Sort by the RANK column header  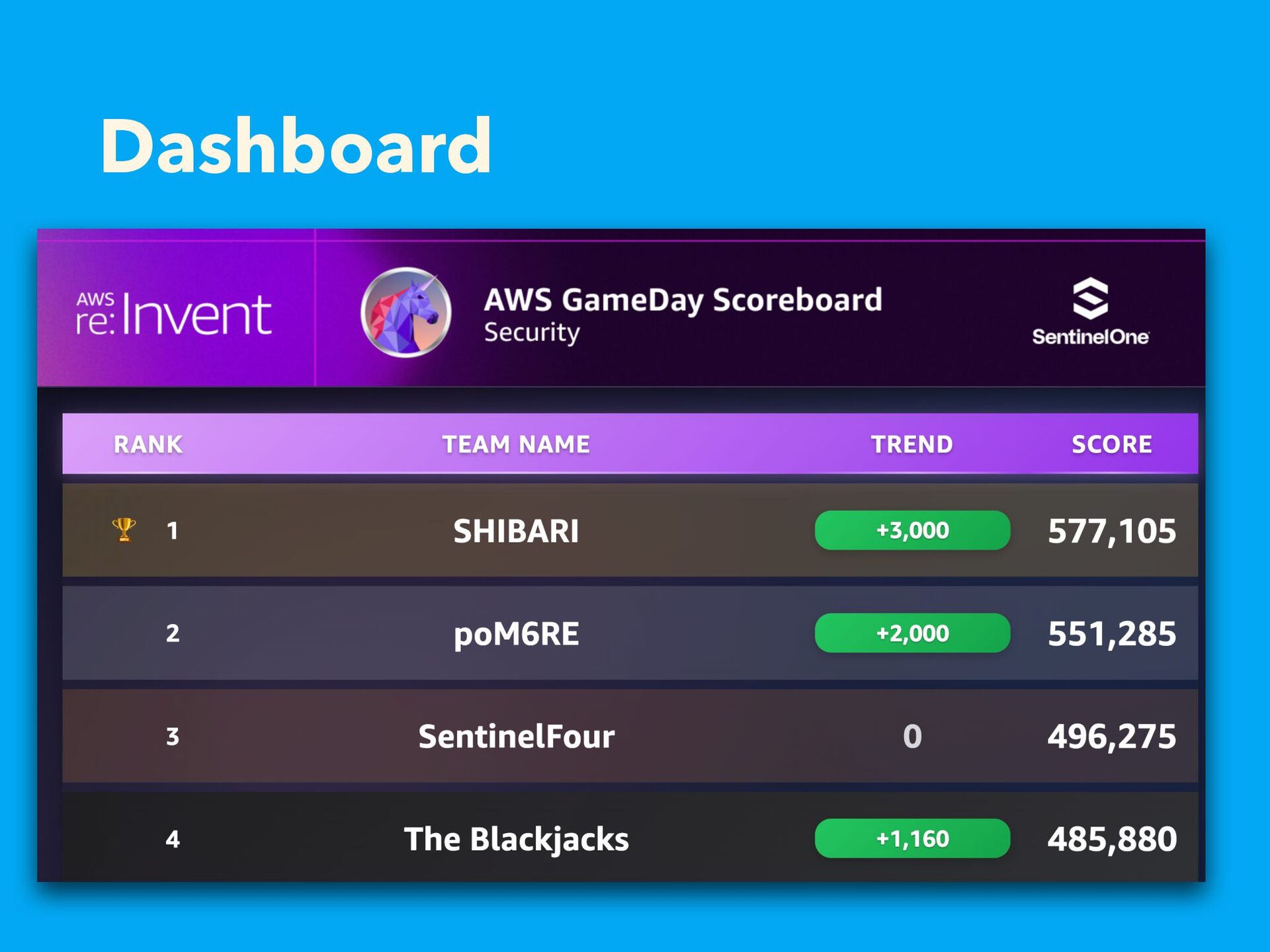click(148, 444)
